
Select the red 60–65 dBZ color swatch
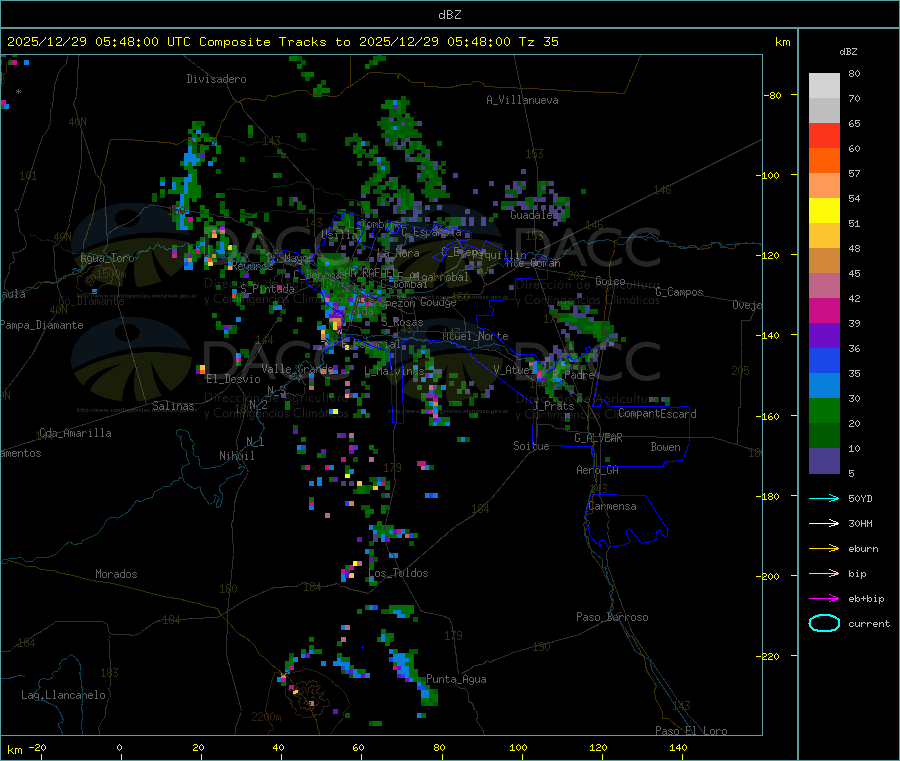point(824,135)
